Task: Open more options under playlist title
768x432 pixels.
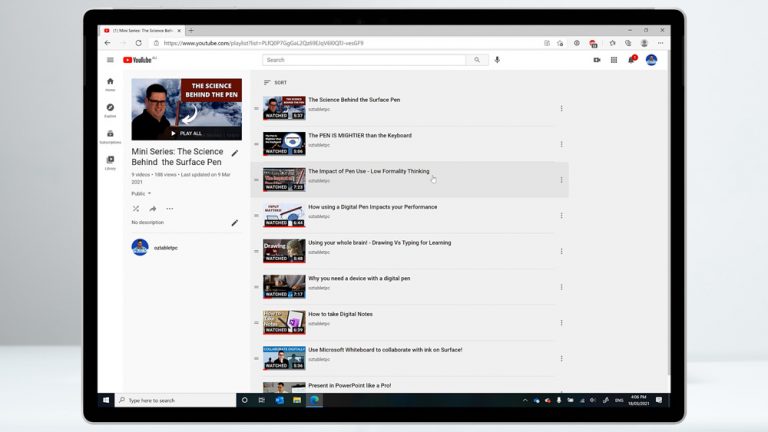Action: (x=170, y=208)
